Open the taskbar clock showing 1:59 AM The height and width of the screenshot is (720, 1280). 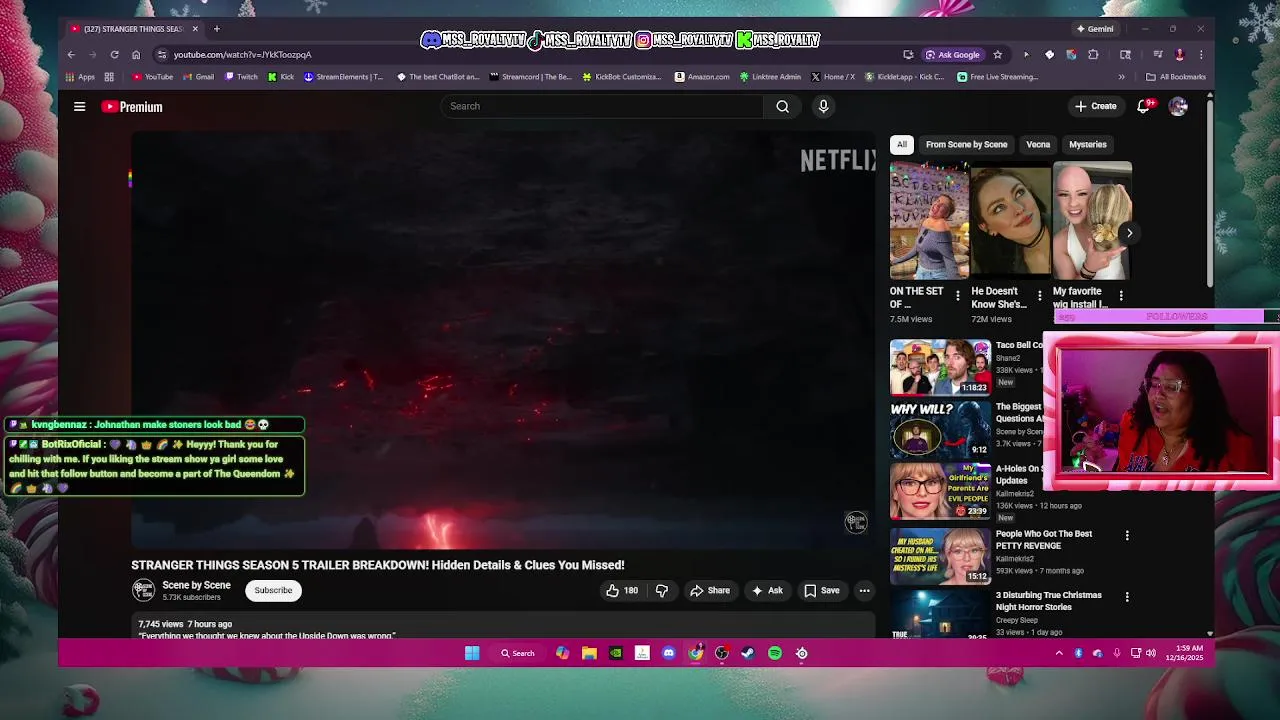point(1187,653)
